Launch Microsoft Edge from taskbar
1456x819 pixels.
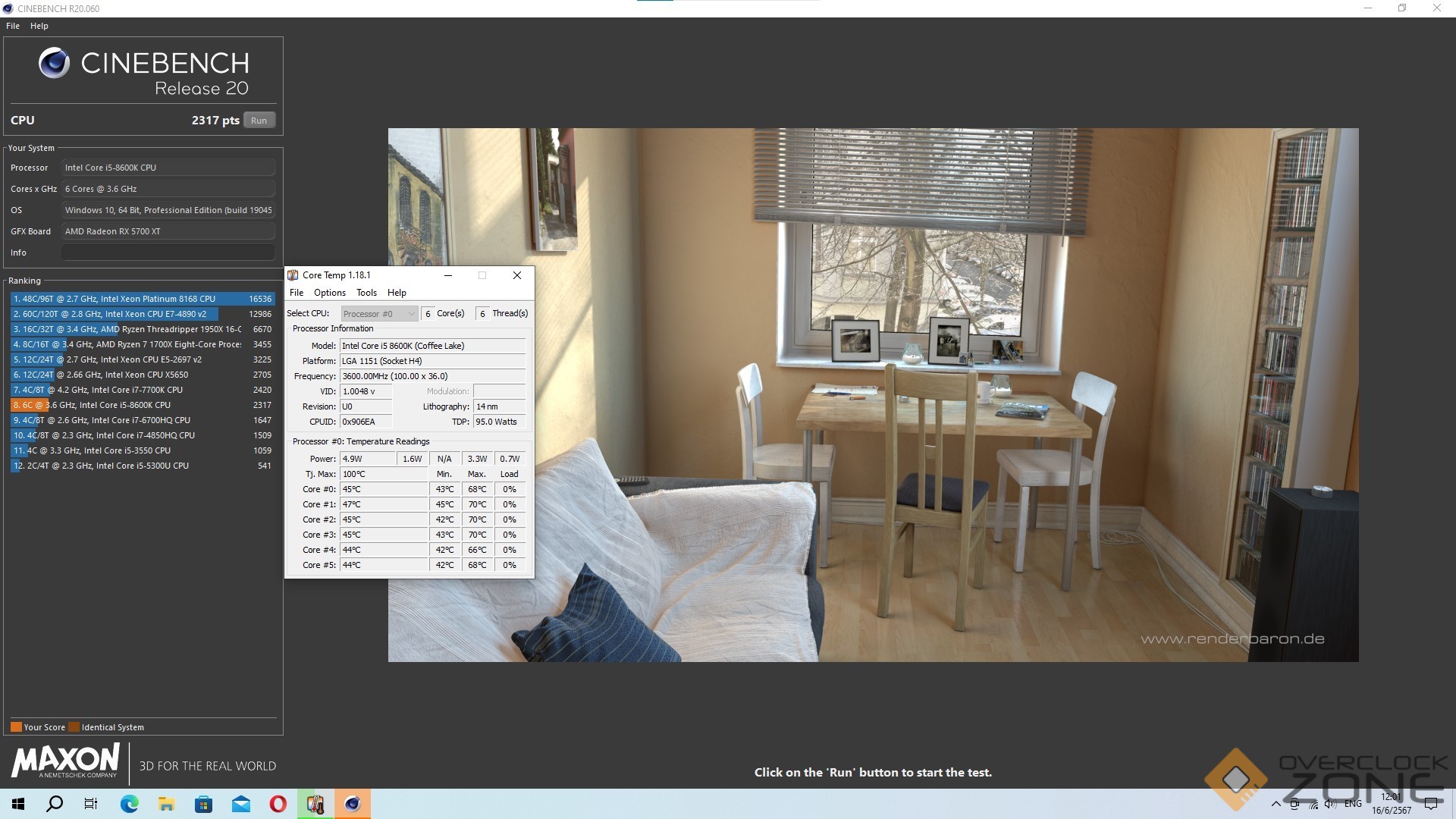[129, 804]
